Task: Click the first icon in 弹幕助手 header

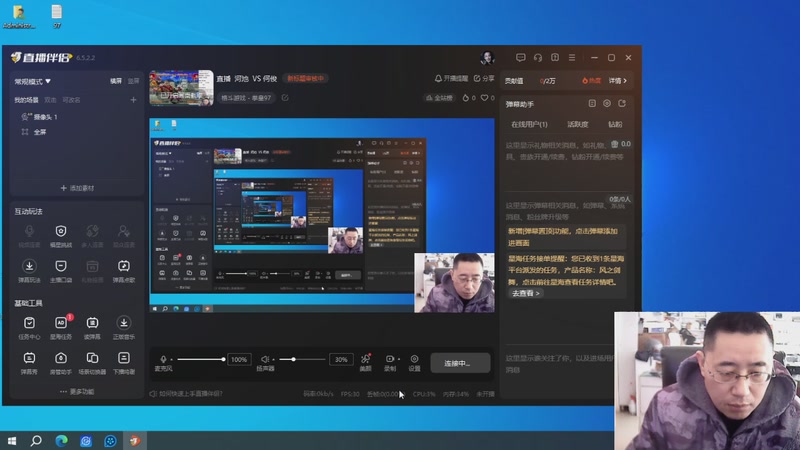Action: (x=592, y=104)
